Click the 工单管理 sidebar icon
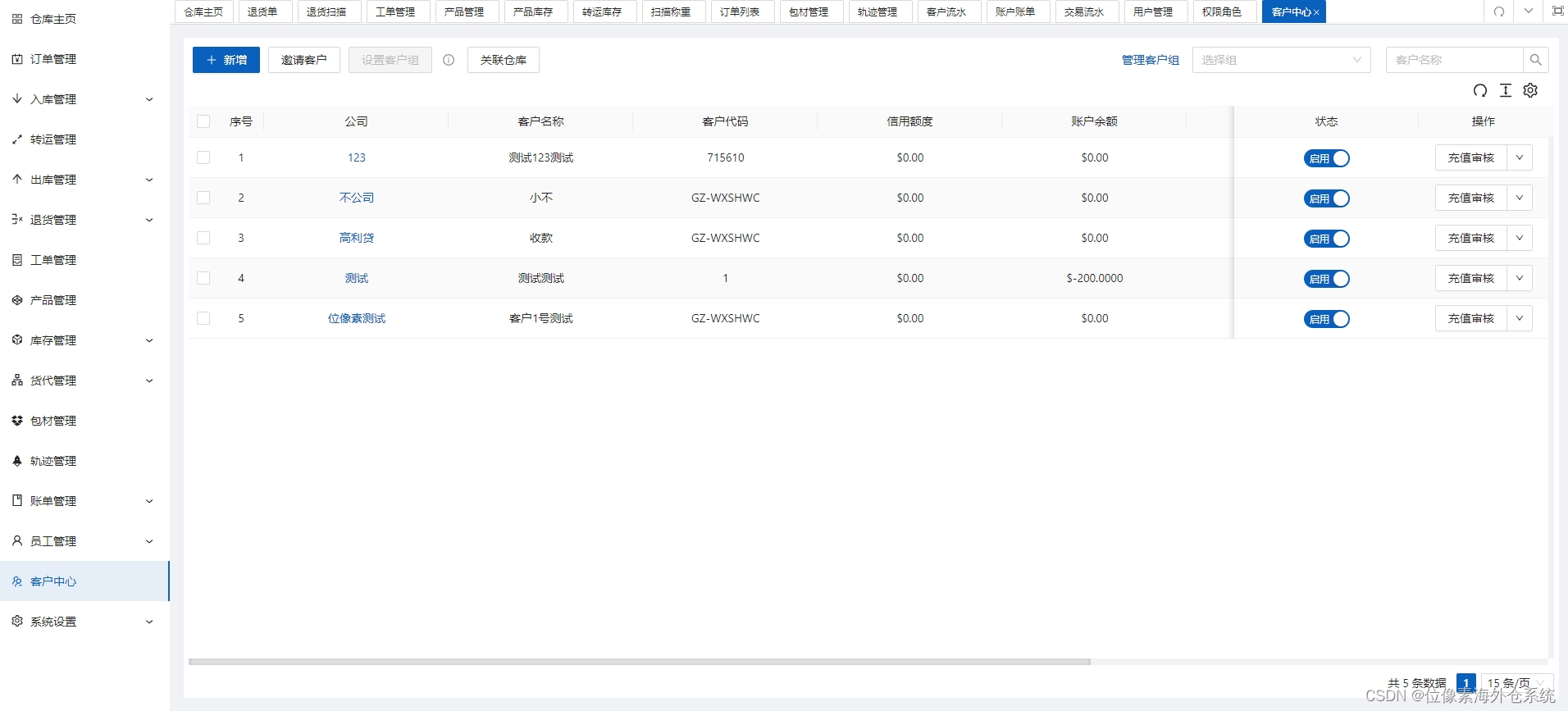 coord(17,260)
